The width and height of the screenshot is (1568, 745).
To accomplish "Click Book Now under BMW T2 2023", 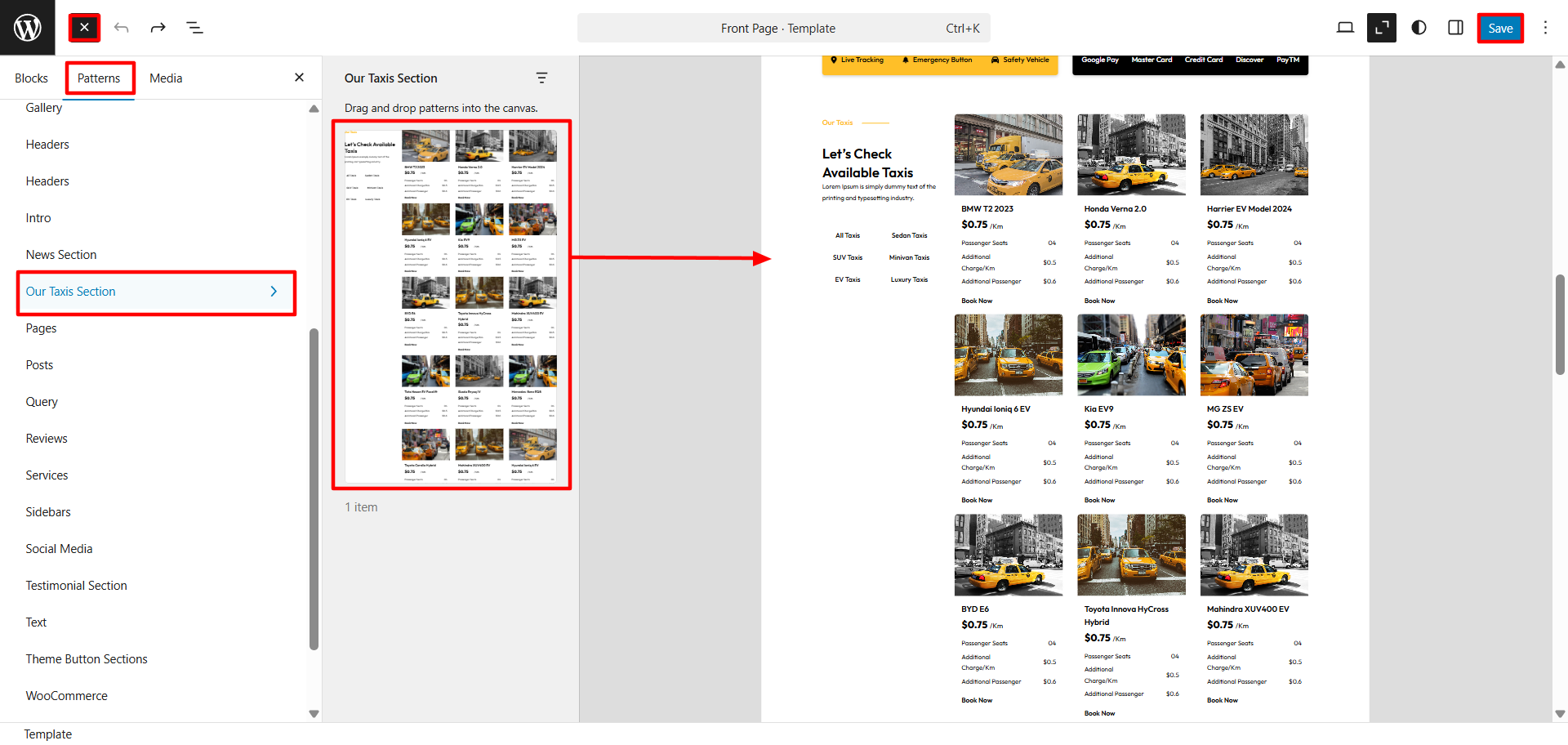I will [x=977, y=301].
